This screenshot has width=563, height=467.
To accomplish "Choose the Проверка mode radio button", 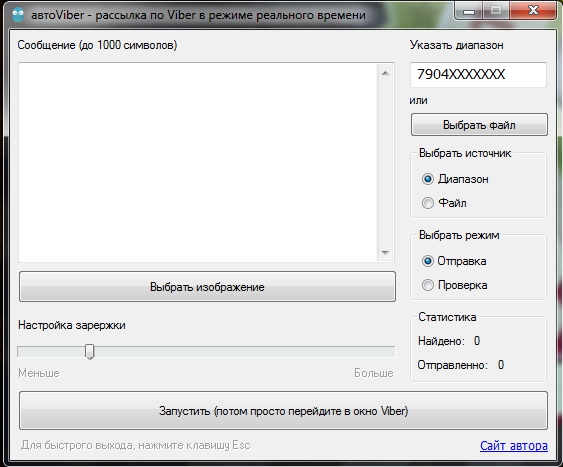I will click(x=428, y=285).
